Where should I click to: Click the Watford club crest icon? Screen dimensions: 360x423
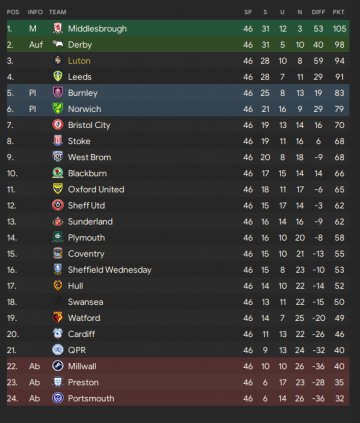point(58,318)
